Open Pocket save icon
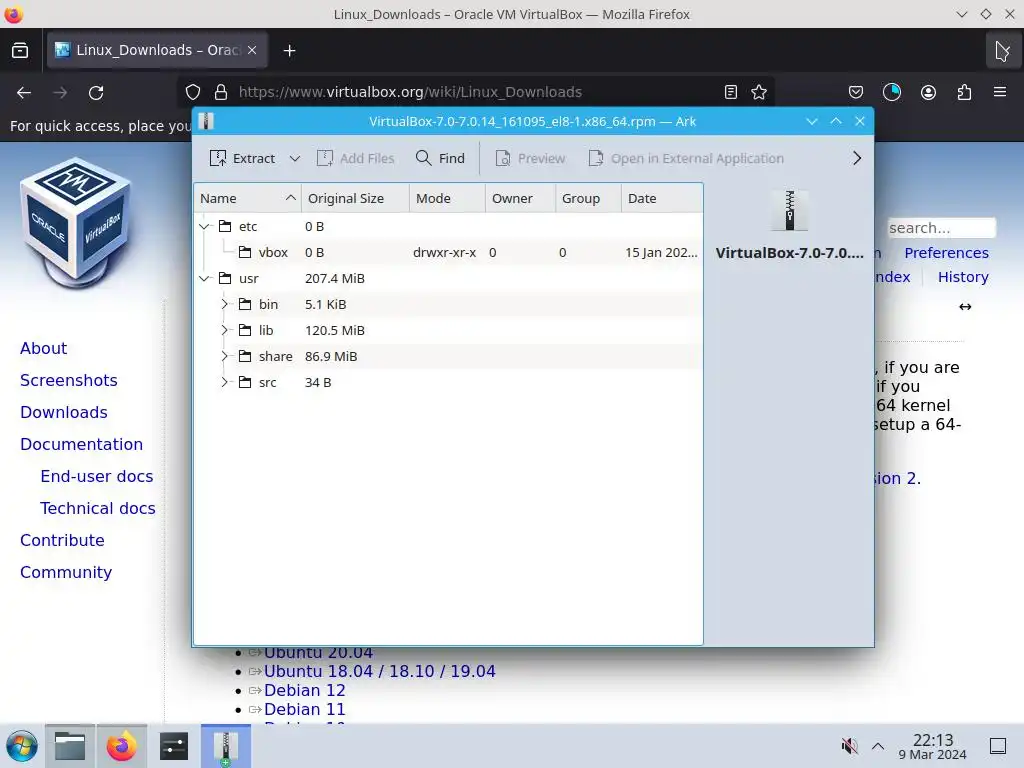The image size is (1024, 768). tap(856, 93)
